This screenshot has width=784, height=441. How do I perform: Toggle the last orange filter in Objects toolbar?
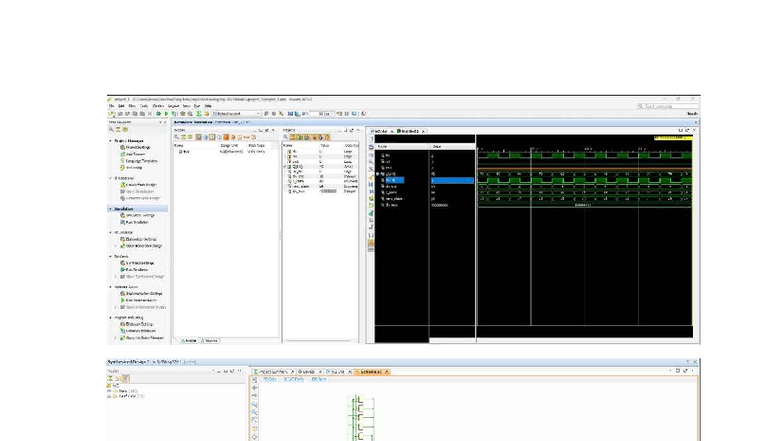tap(326, 137)
